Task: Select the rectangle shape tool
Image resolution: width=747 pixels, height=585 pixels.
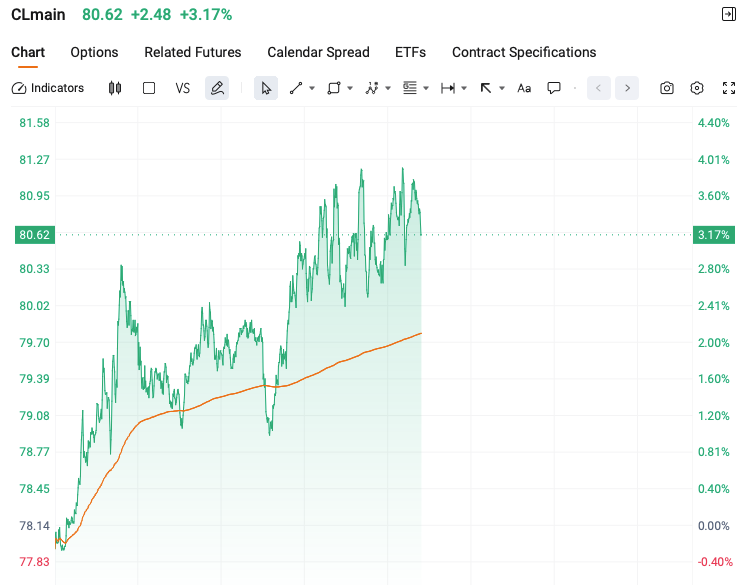Action: click(333, 88)
